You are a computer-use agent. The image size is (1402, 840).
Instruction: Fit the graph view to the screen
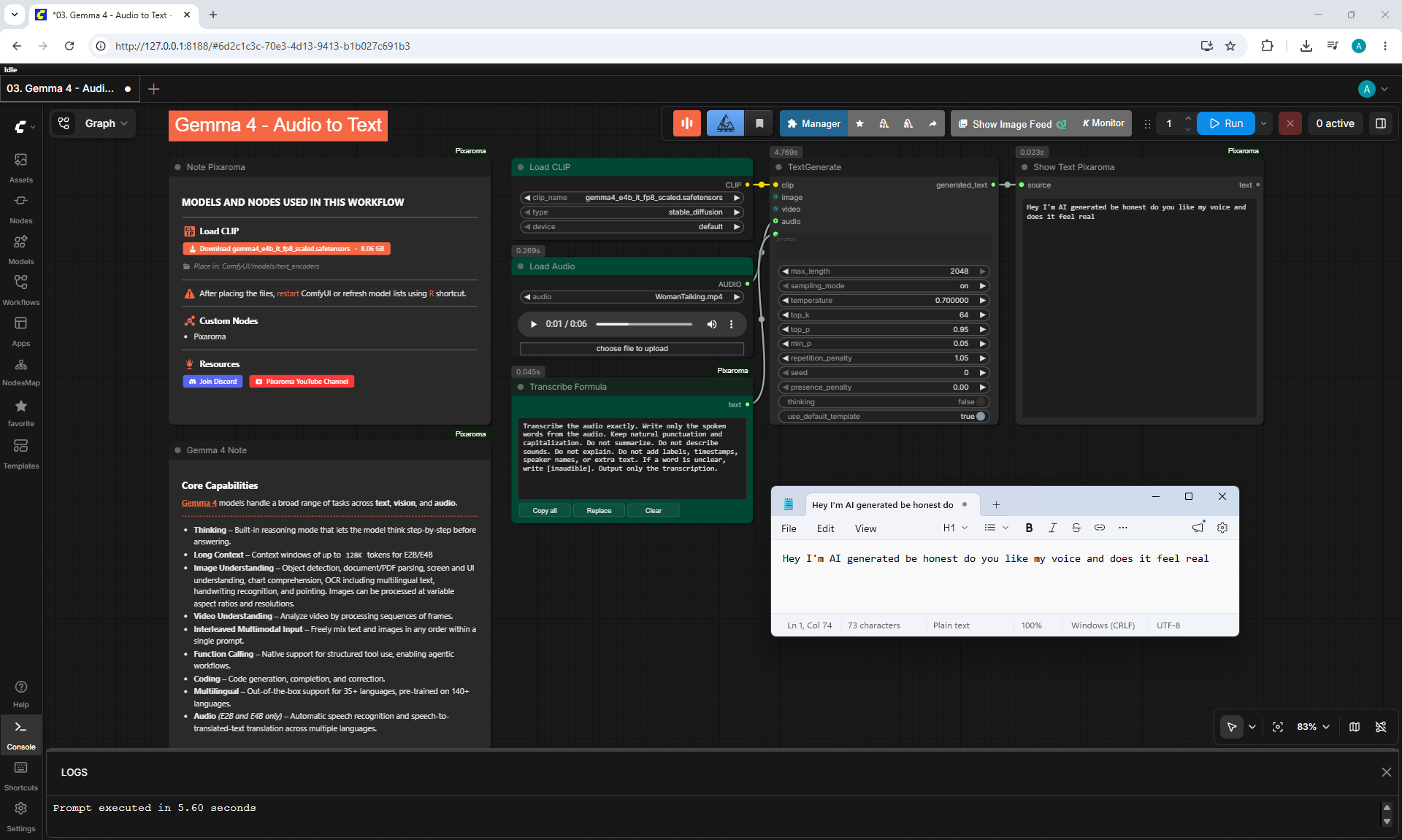(x=1278, y=727)
